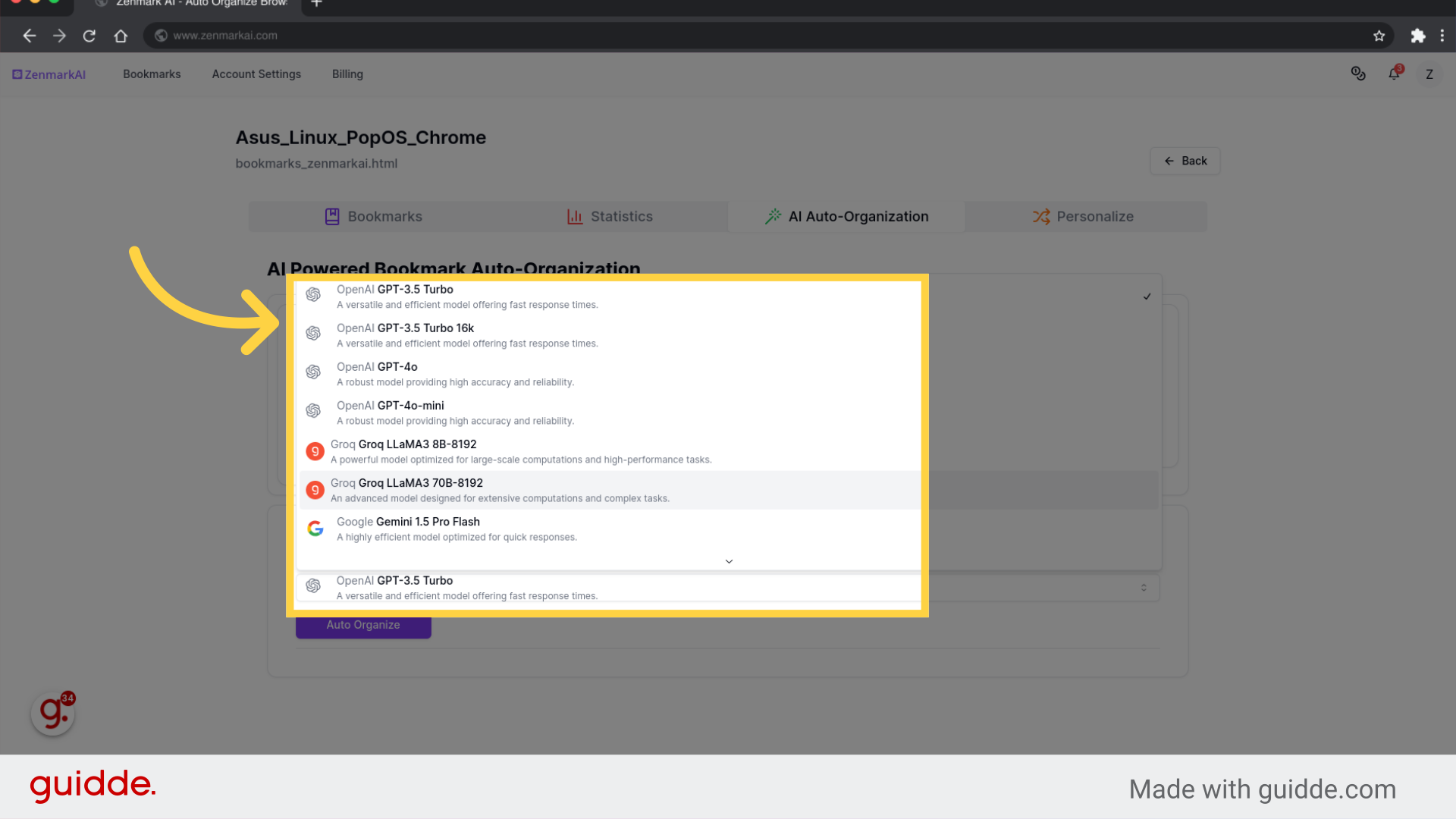Screen dimensions: 1456x819
Task: Click OpenAI icon beside GPT-4o
Action: 313,372
